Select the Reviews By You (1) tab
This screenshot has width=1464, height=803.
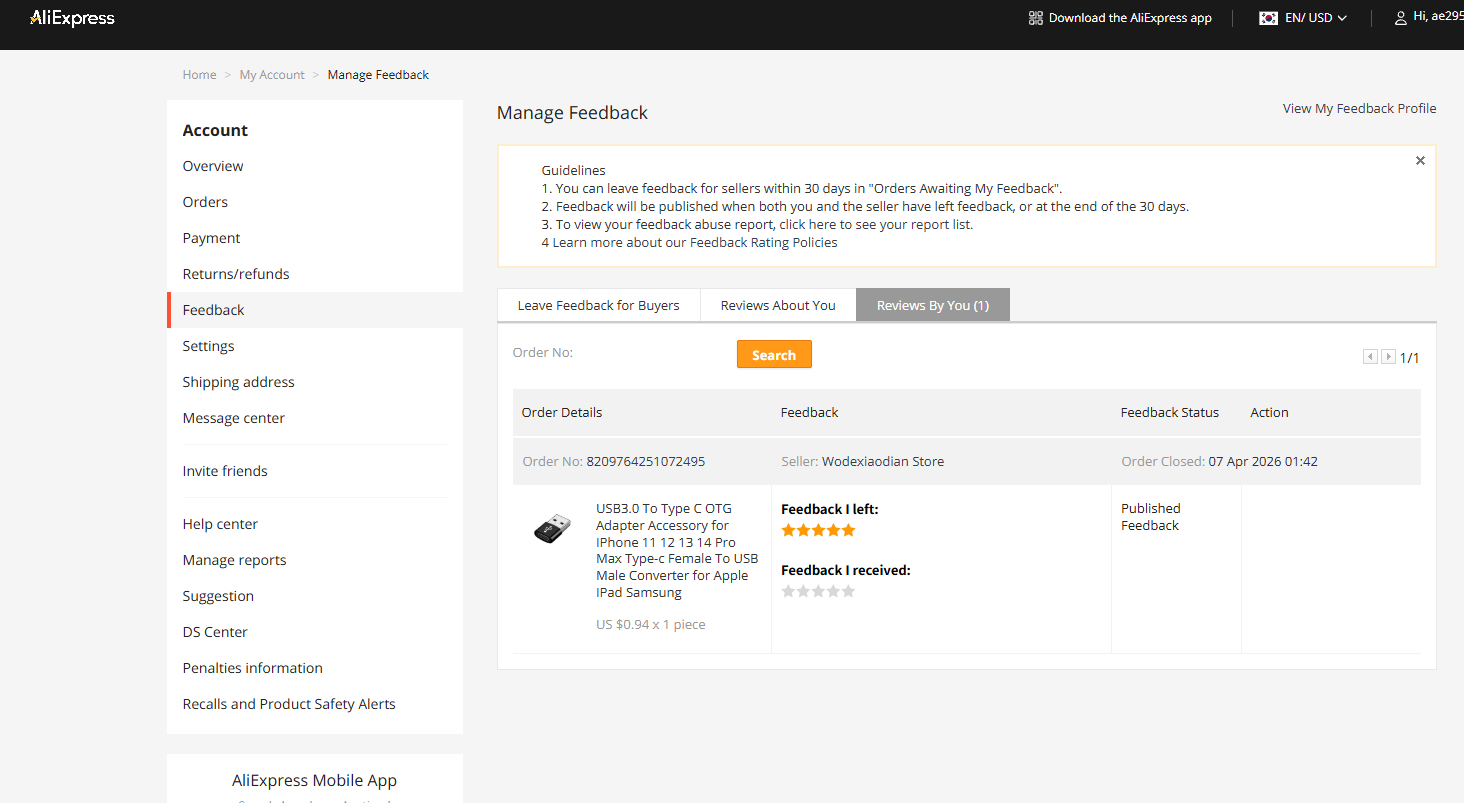[x=933, y=305]
